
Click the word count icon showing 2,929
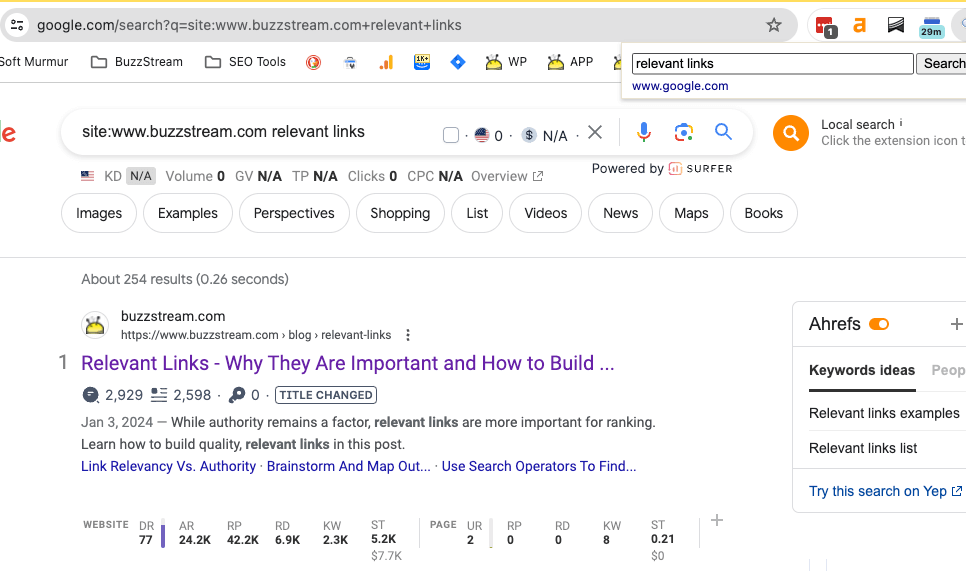click(x=90, y=395)
